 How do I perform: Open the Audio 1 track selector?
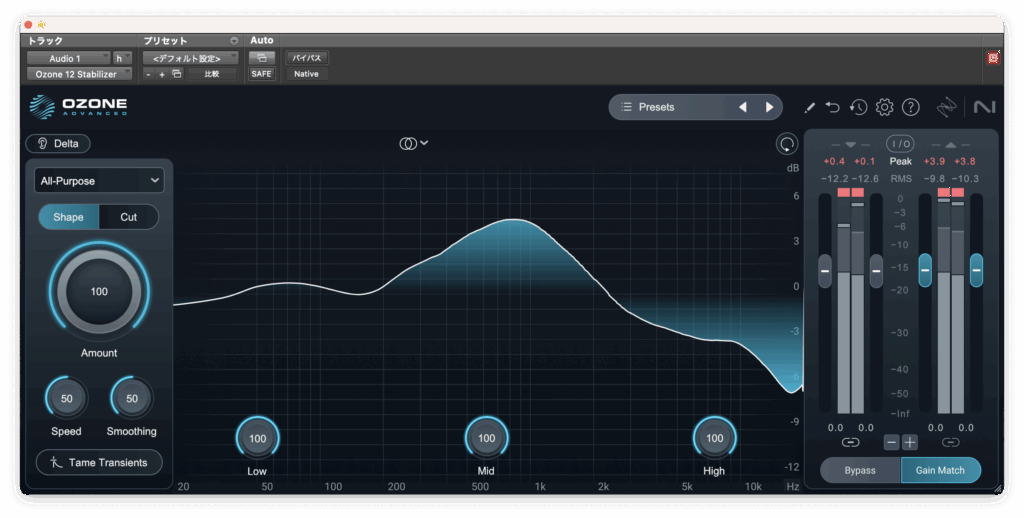(68, 58)
